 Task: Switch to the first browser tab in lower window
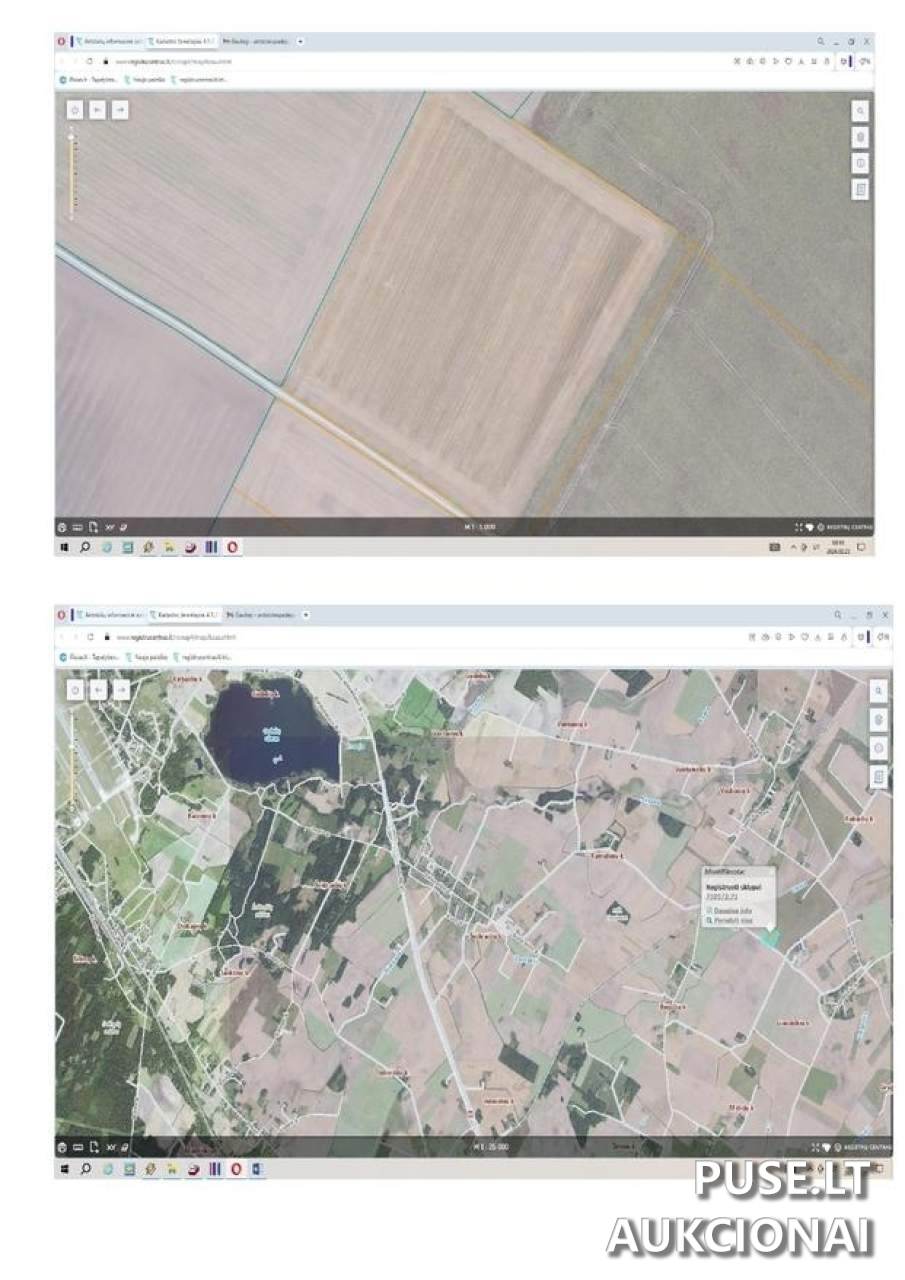[110, 614]
